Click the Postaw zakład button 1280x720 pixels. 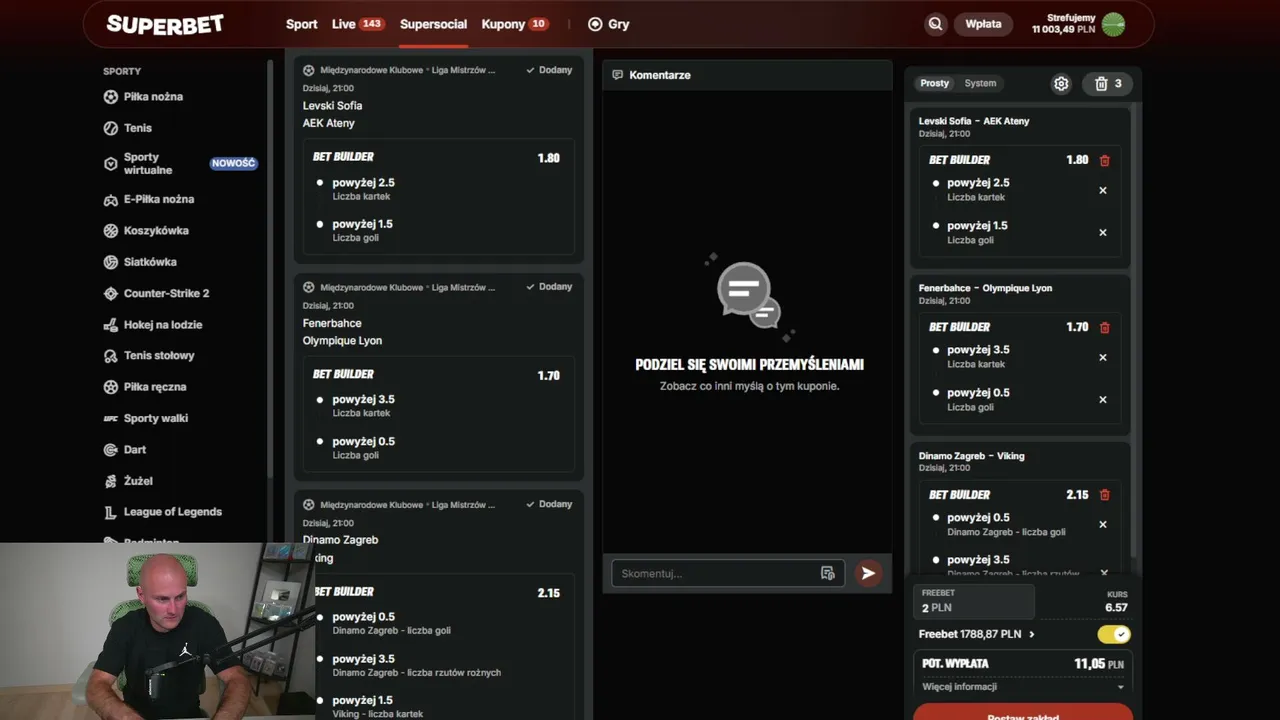coord(1023,712)
